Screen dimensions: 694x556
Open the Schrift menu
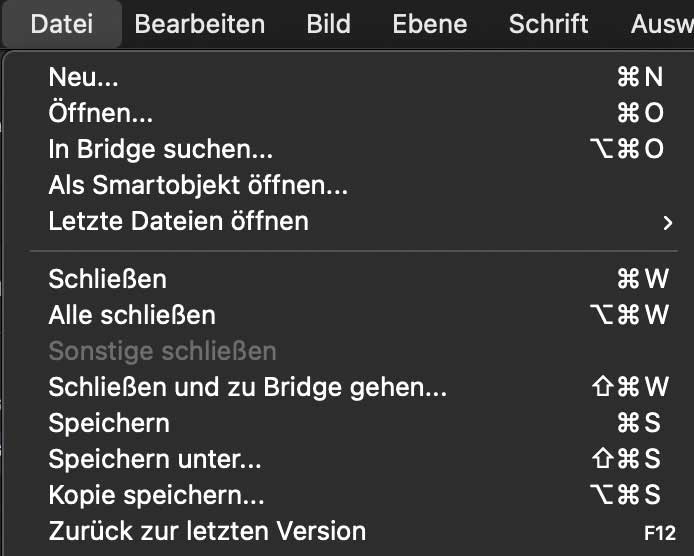[549, 24]
